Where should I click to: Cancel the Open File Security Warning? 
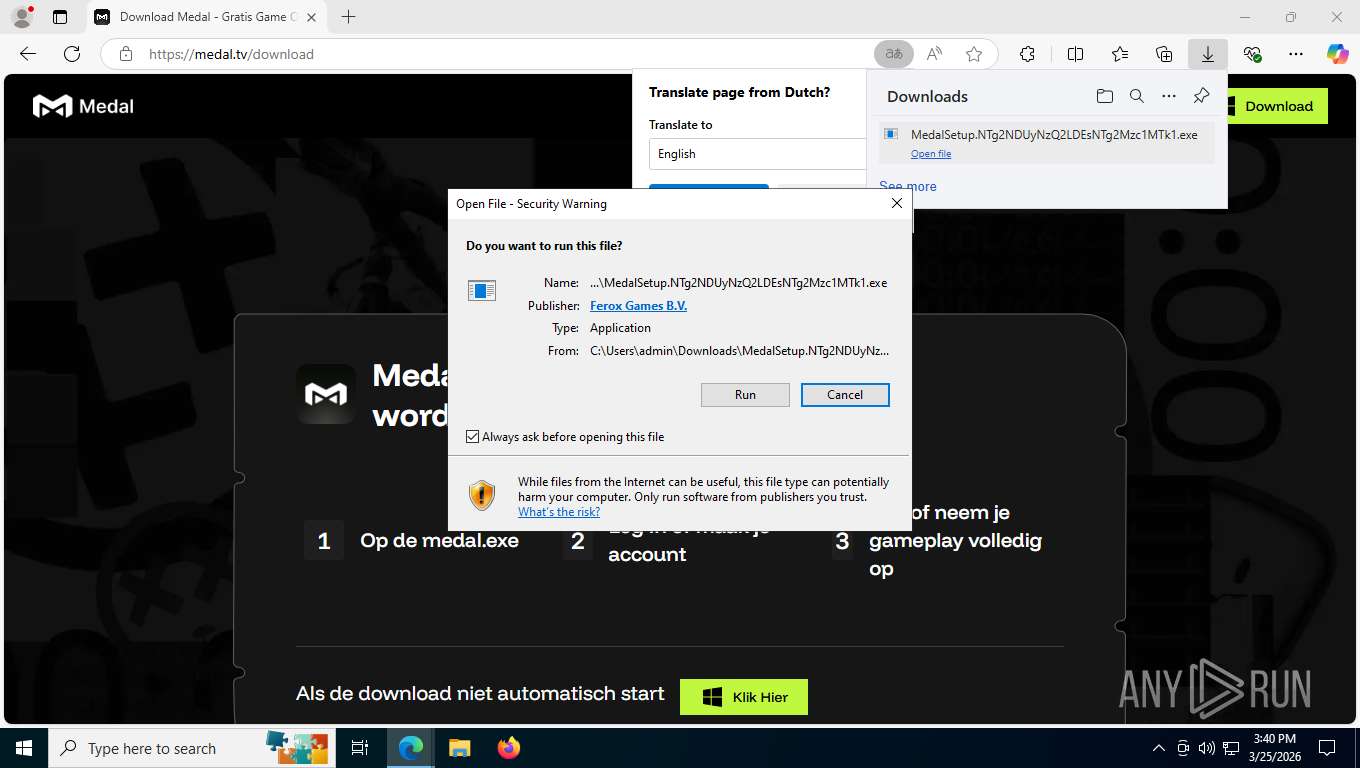(845, 395)
